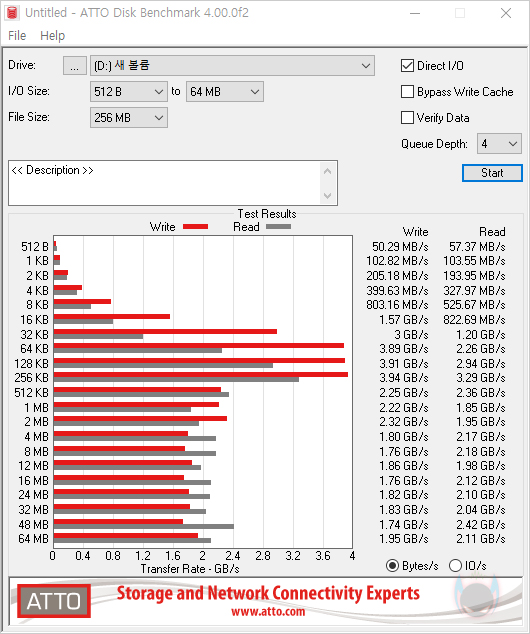Click the 3.29 GB/s read value
Screen dimensions: 530x634
[481, 378]
